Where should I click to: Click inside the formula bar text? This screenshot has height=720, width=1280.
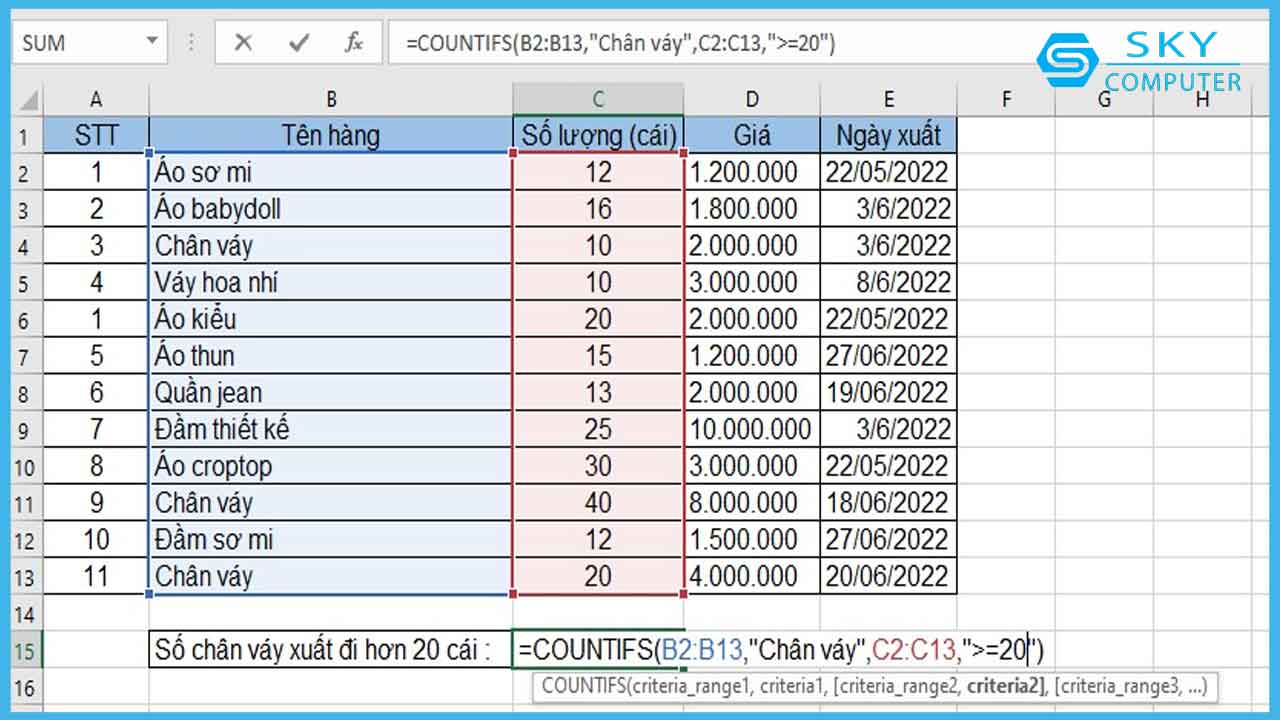tap(620, 43)
